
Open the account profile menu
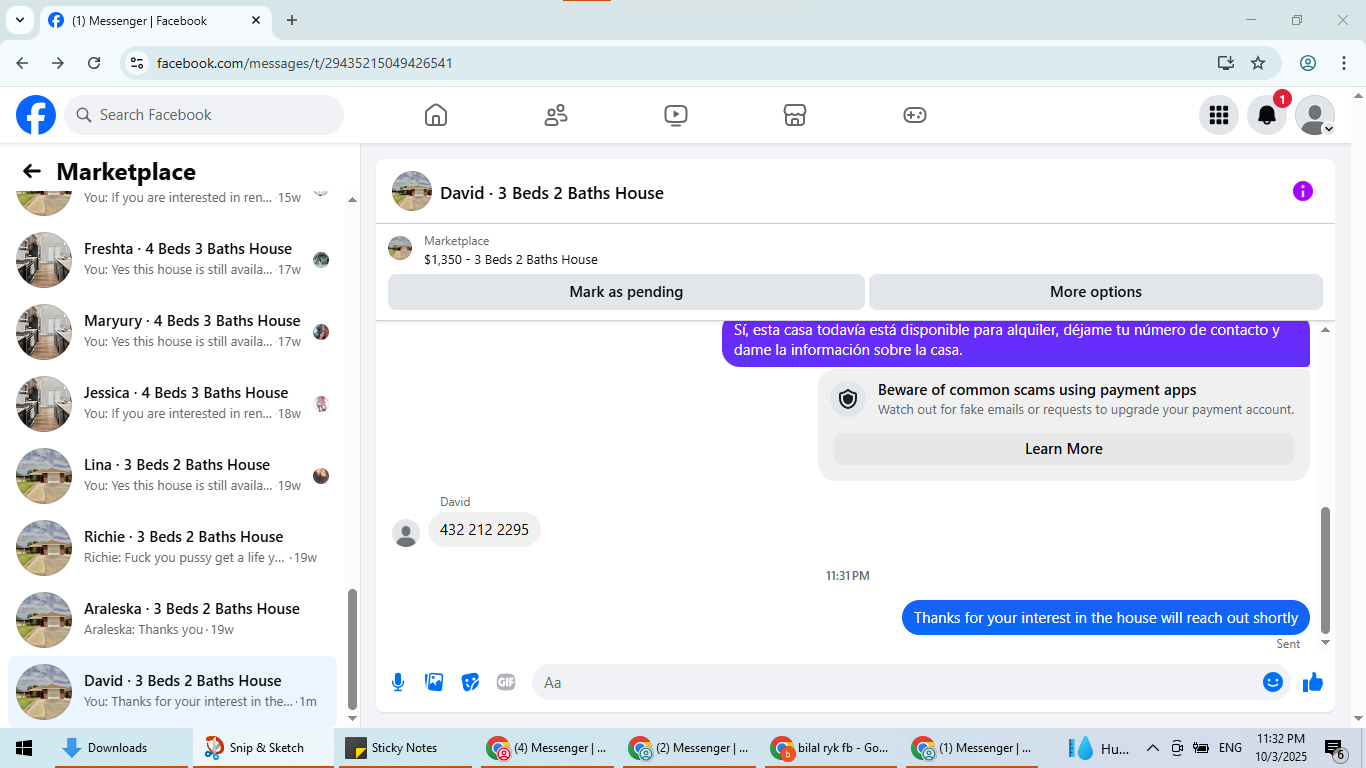click(x=1315, y=115)
